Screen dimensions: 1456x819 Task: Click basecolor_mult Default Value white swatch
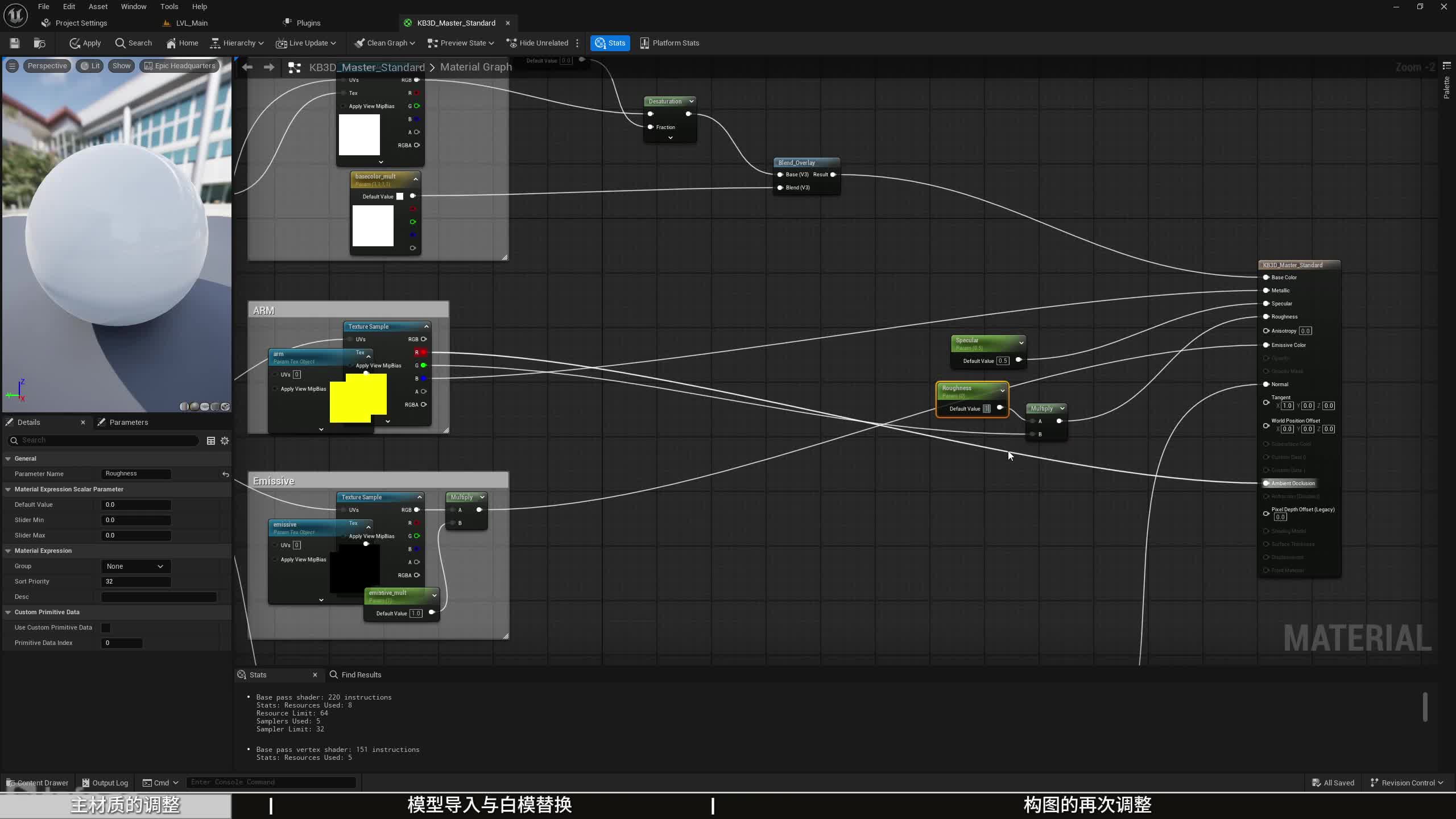(x=400, y=197)
